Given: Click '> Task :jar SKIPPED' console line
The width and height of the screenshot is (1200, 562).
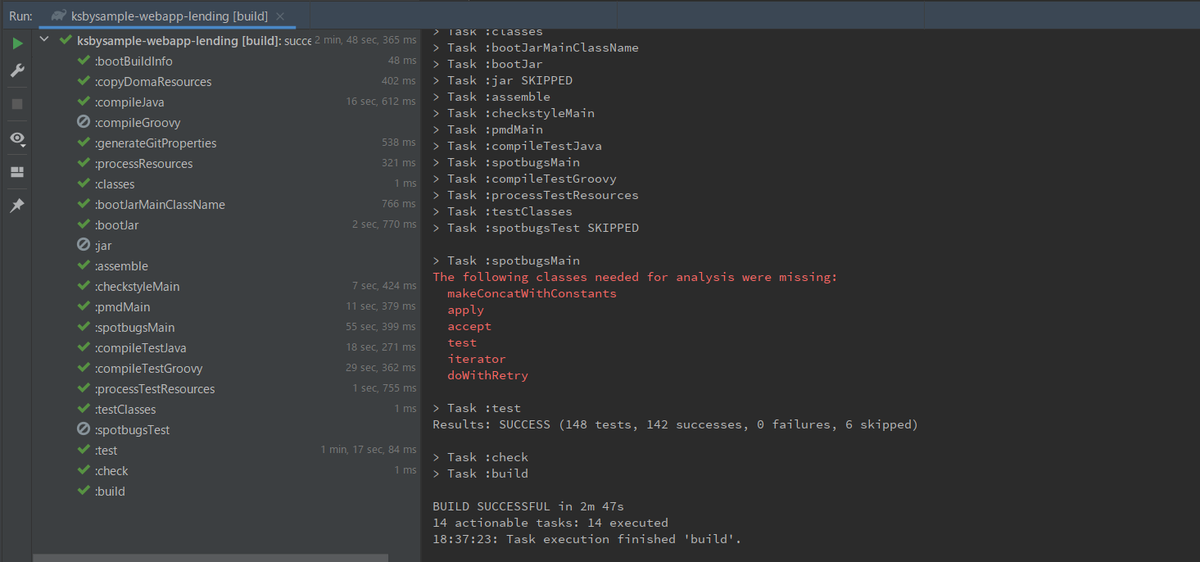Looking at the screenshot, I should pos(503,80).
